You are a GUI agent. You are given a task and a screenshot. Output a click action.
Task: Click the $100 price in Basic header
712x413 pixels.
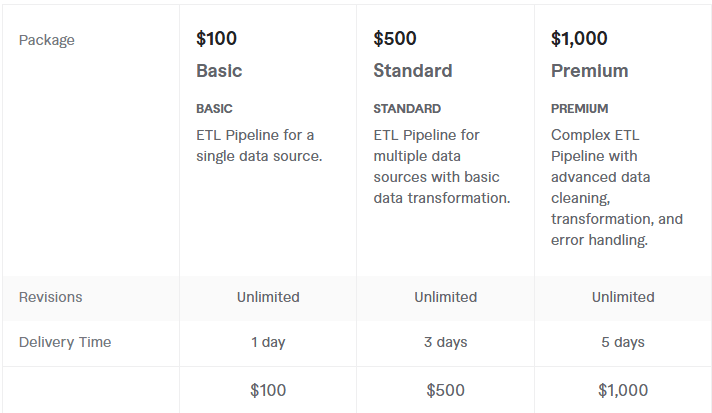(217, 39)
